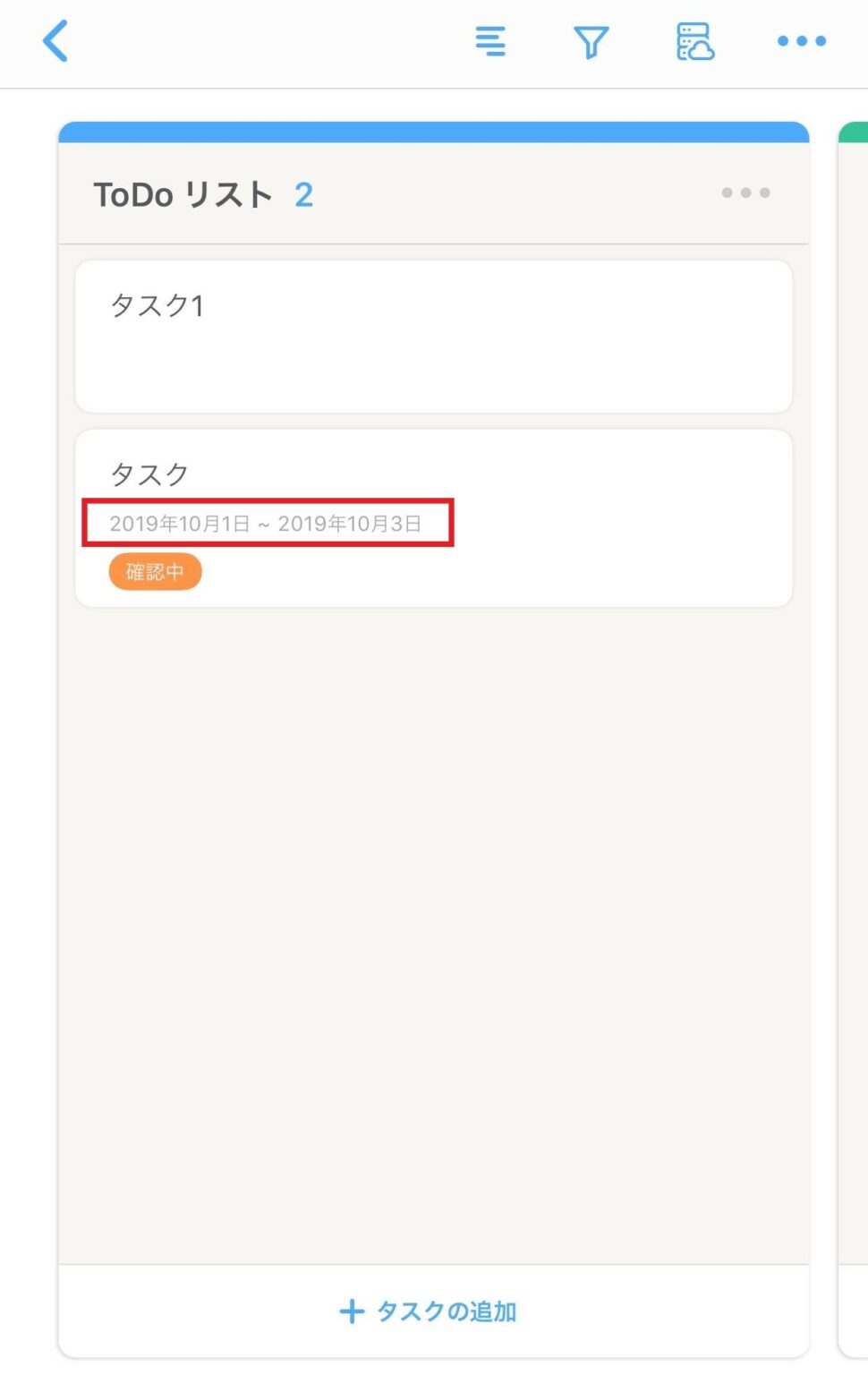The image size is (868, 1375).
Task: Click the orange 確認中 status tag
Action: tap(155, 571)
